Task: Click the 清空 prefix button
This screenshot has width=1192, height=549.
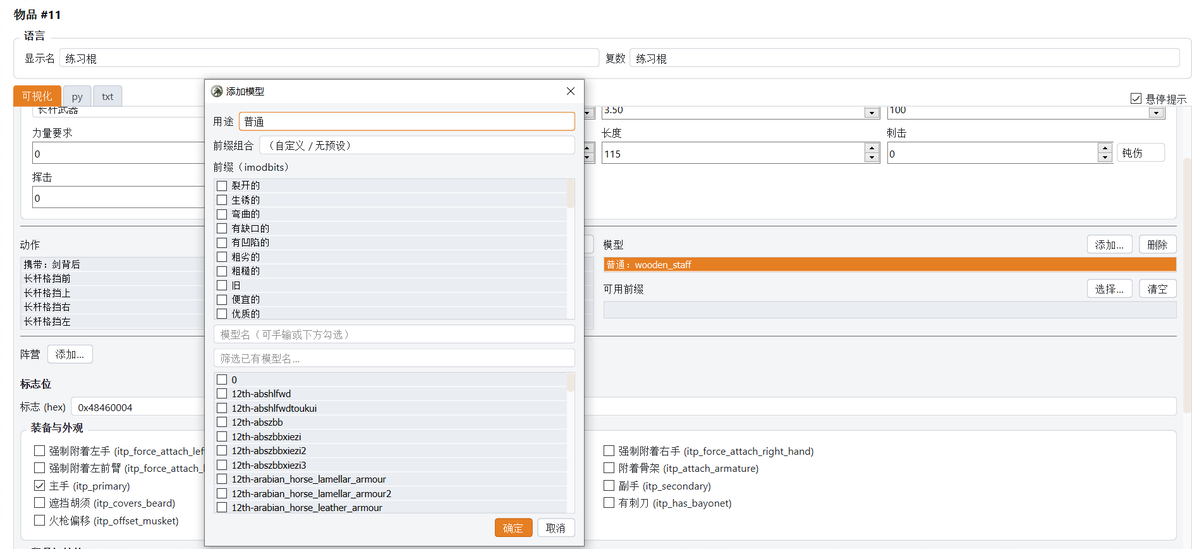Action: tap(1158, 289)
